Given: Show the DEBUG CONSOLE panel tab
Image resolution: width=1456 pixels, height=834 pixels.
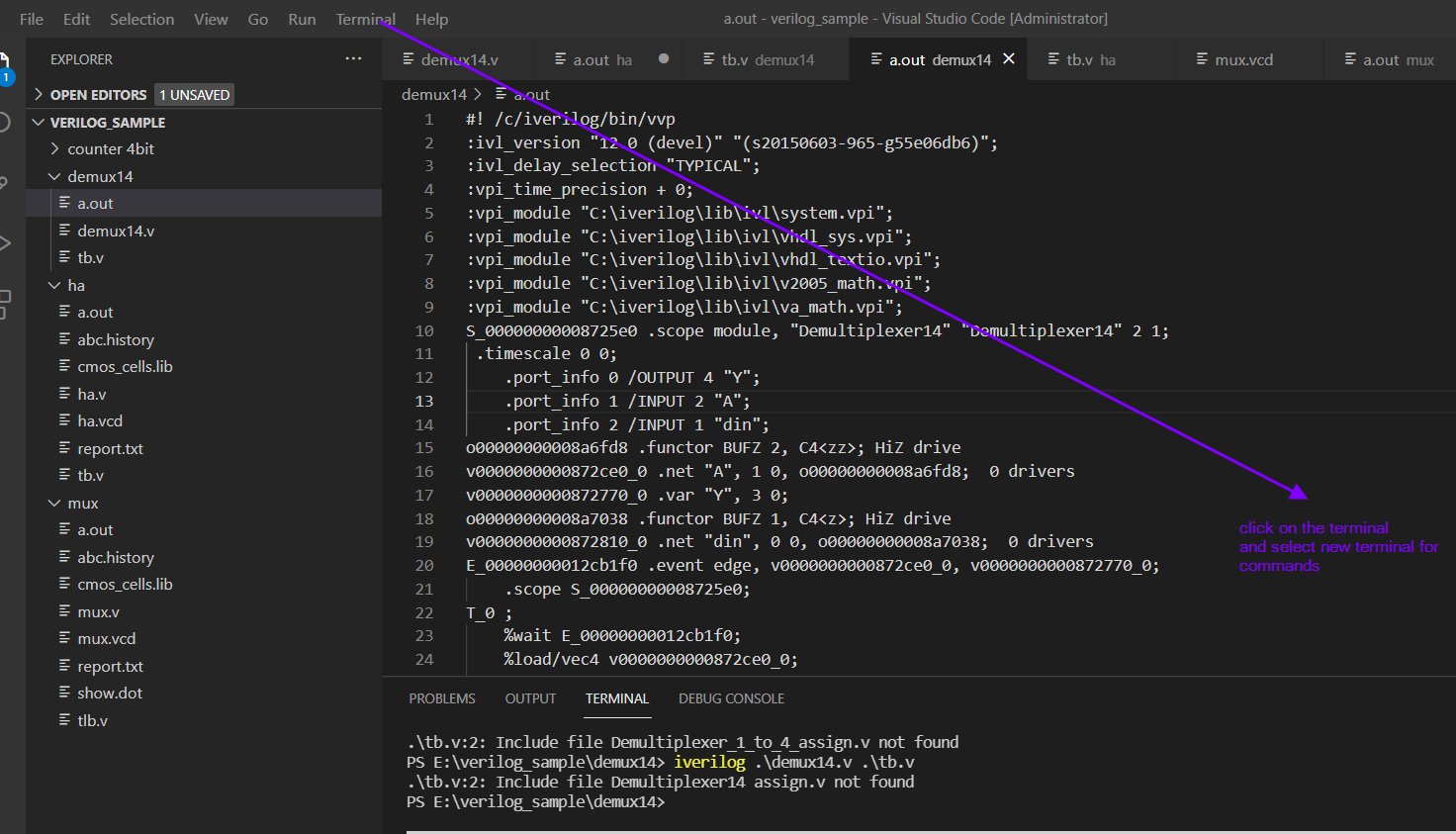Looking at the screenshot, I should click(x=731, y=698).
